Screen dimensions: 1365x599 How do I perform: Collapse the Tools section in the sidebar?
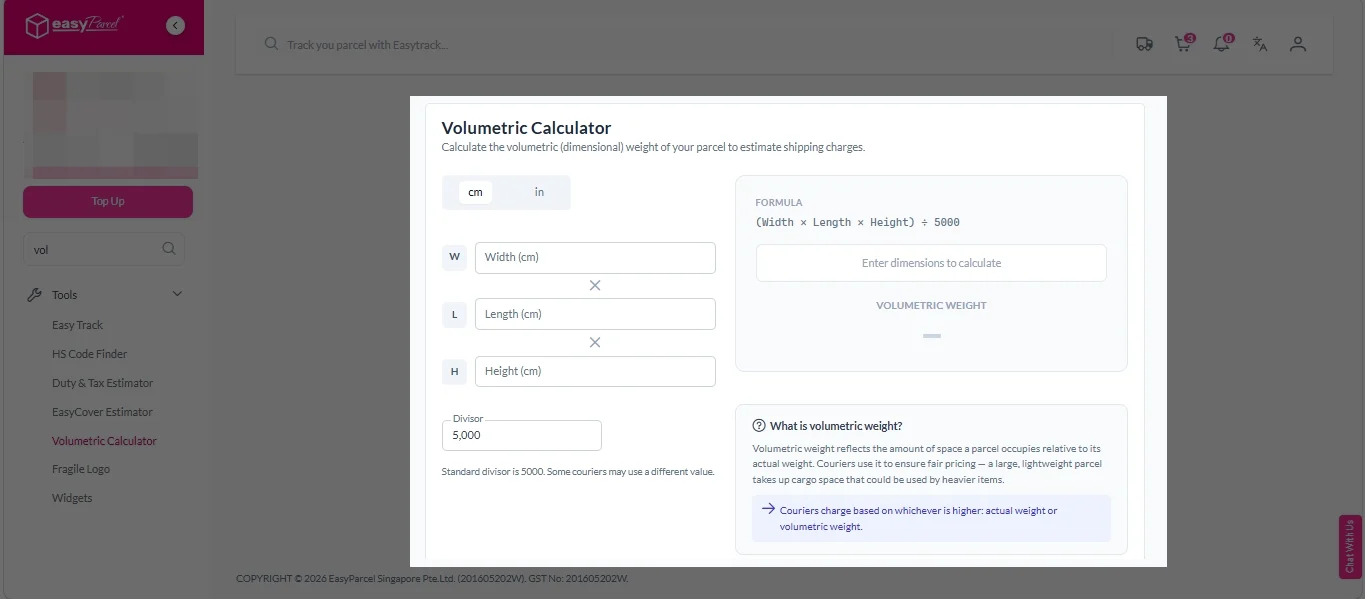tap(176, 293)
